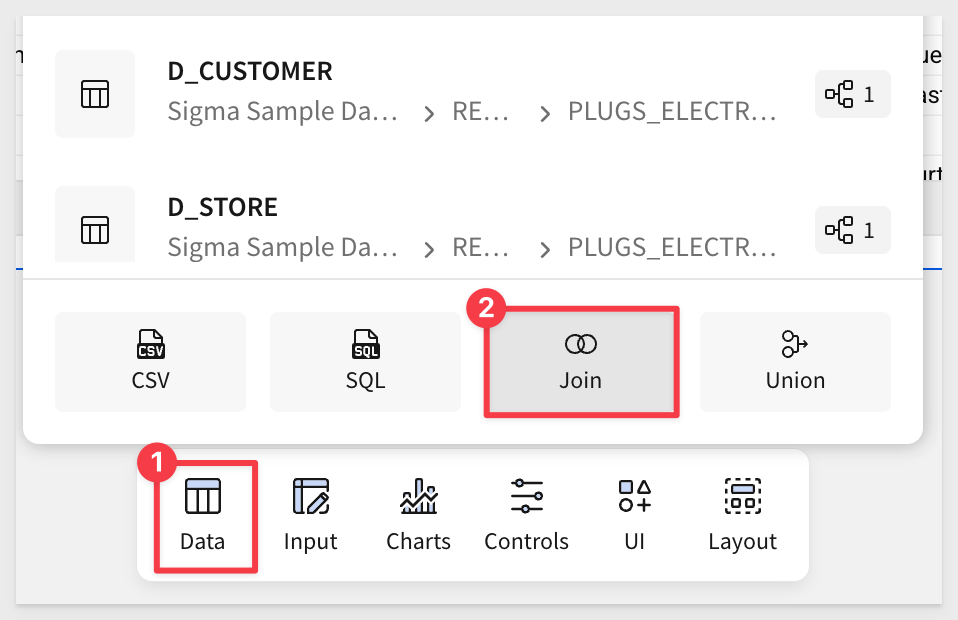
Task: Click D_CUSTOMER's PLUGS_ELECTR... breadcrumb path
Action: (671, 112)
